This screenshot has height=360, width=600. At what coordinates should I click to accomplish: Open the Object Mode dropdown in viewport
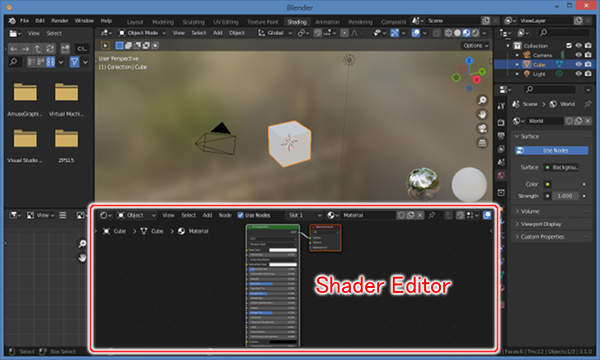(x=142, y=33)
